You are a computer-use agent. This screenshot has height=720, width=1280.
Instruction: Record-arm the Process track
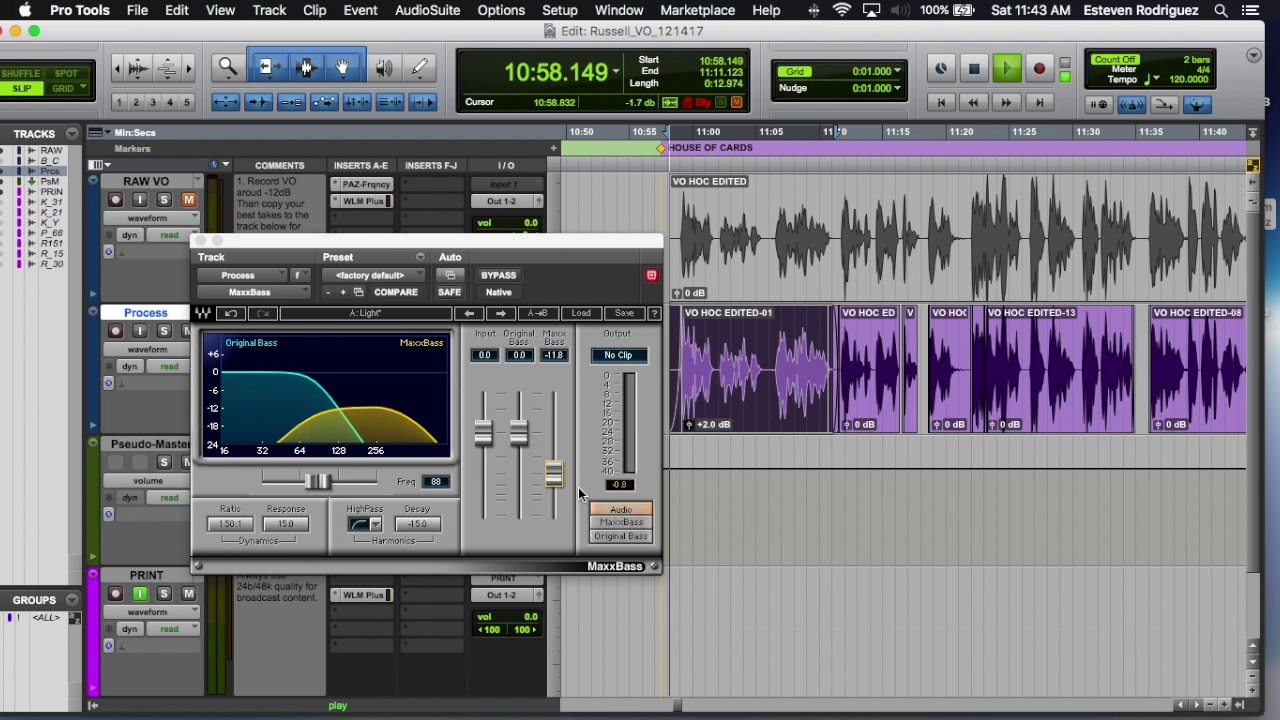tap(115, 332)
